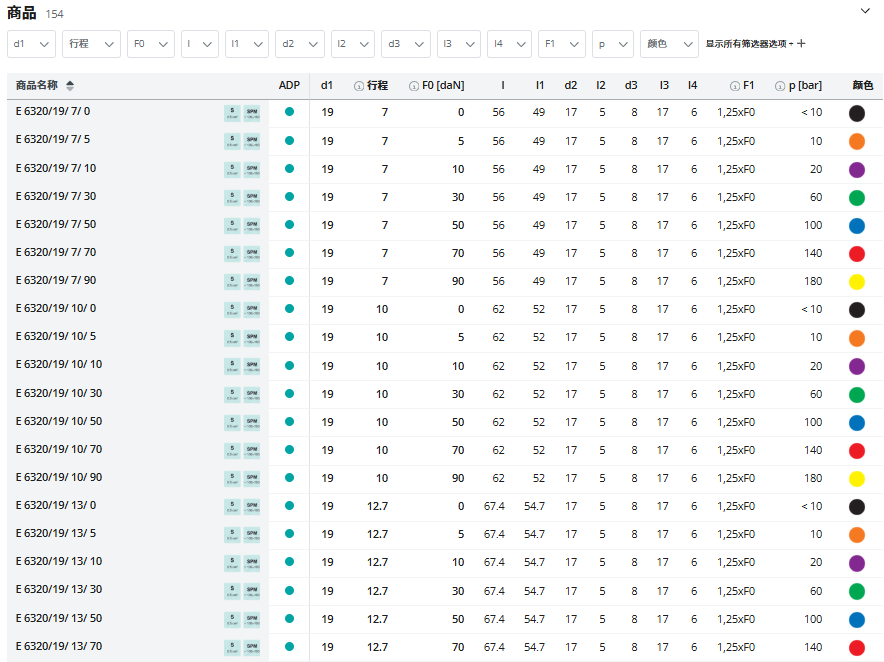This screenshot has width=884, height=662.
Task: Open the d3 filter dropdown
Action: pyautogui.click(x=406, y=44)
